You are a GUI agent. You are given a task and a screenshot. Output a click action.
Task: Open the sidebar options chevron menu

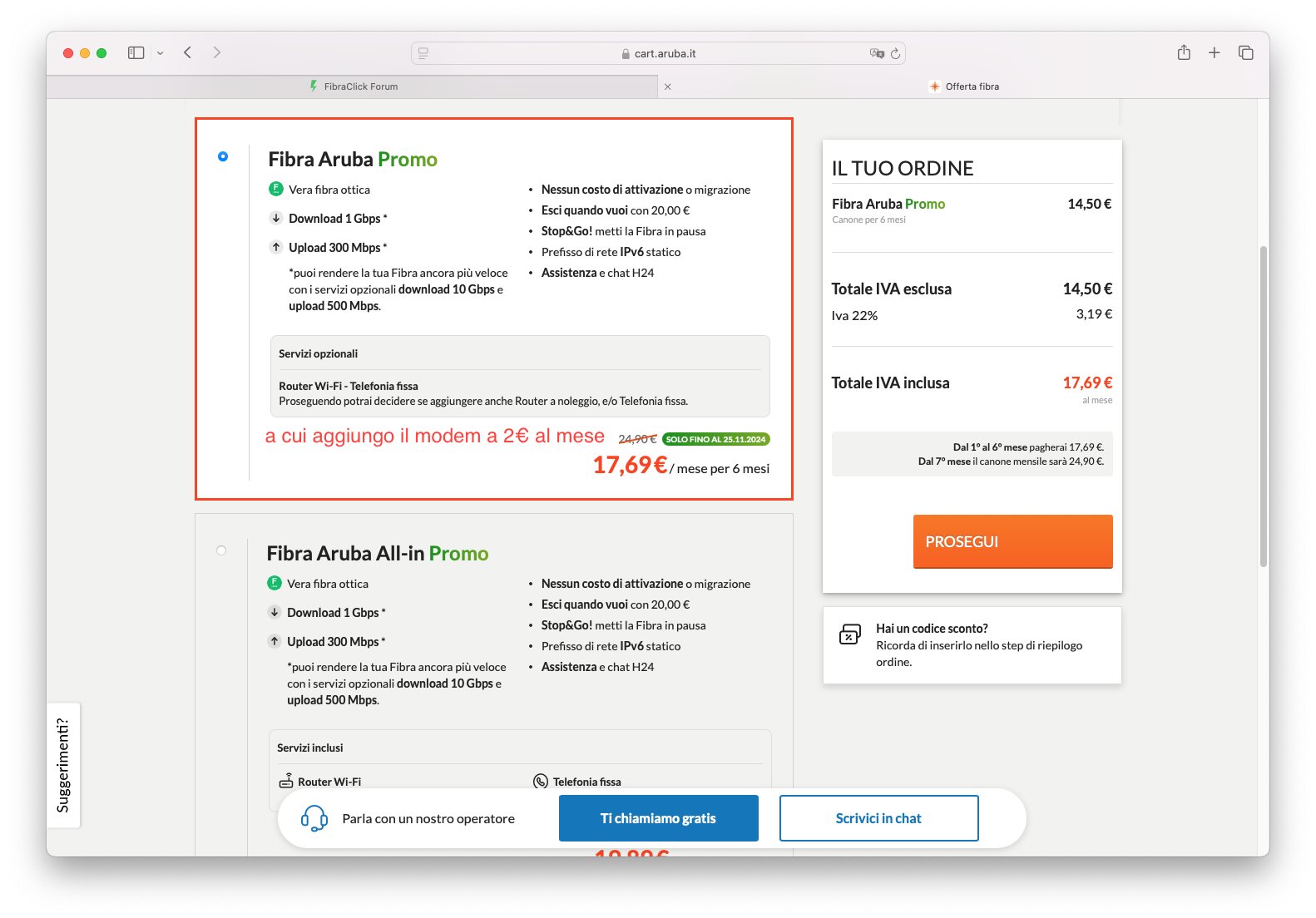coord(160,53)
